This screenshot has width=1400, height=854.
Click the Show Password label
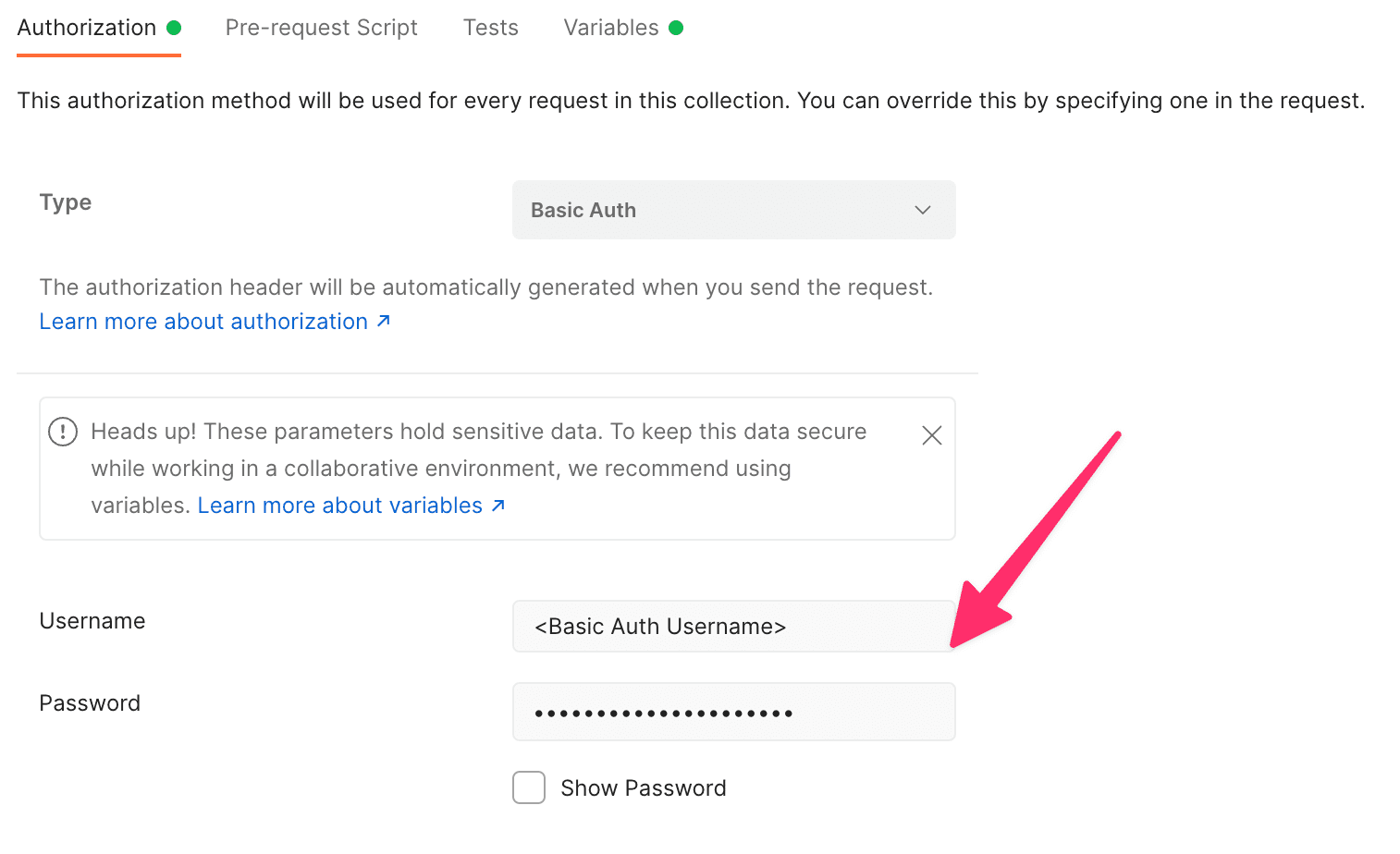click(x=643, y=787)
